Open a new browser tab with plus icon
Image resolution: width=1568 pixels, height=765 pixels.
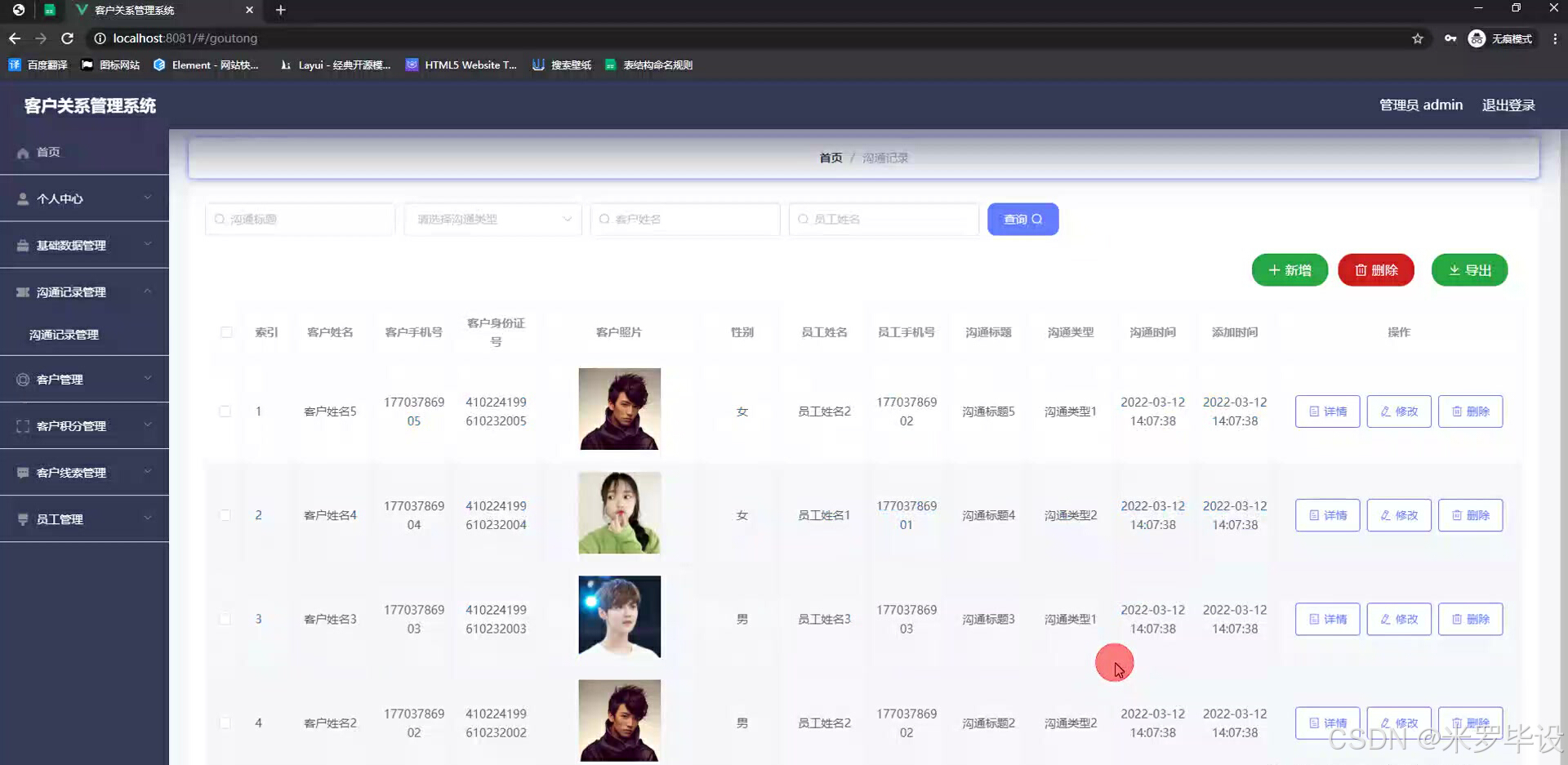point(281,10)
